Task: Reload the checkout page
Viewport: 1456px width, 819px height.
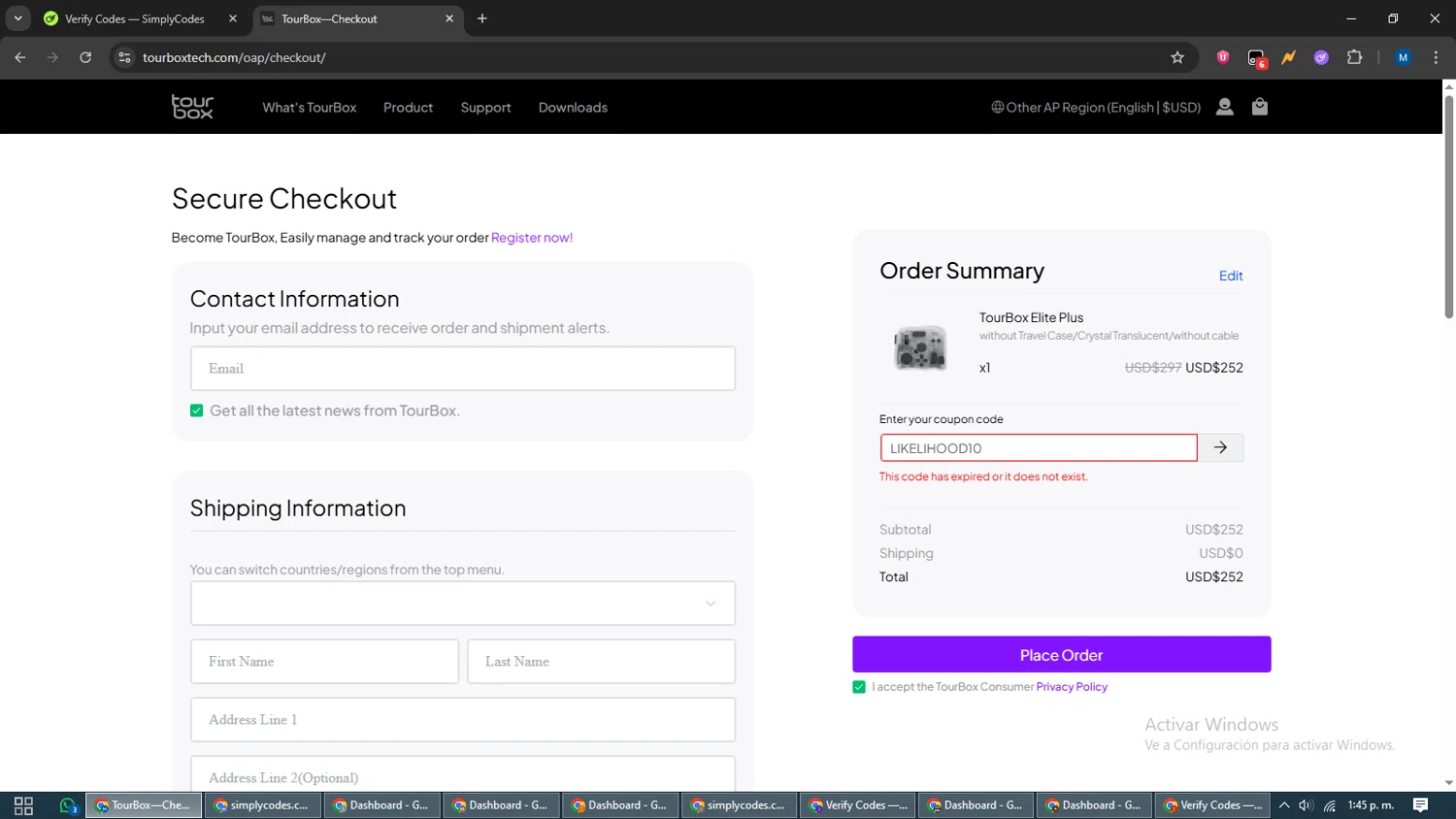Action: pos(85,57)
